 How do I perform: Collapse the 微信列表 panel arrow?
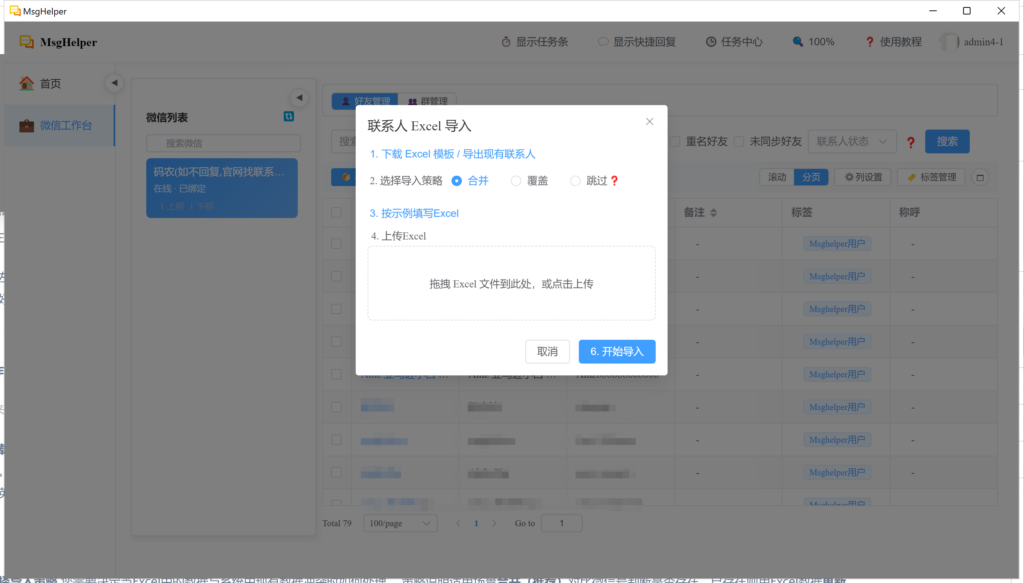coord(298,97)
